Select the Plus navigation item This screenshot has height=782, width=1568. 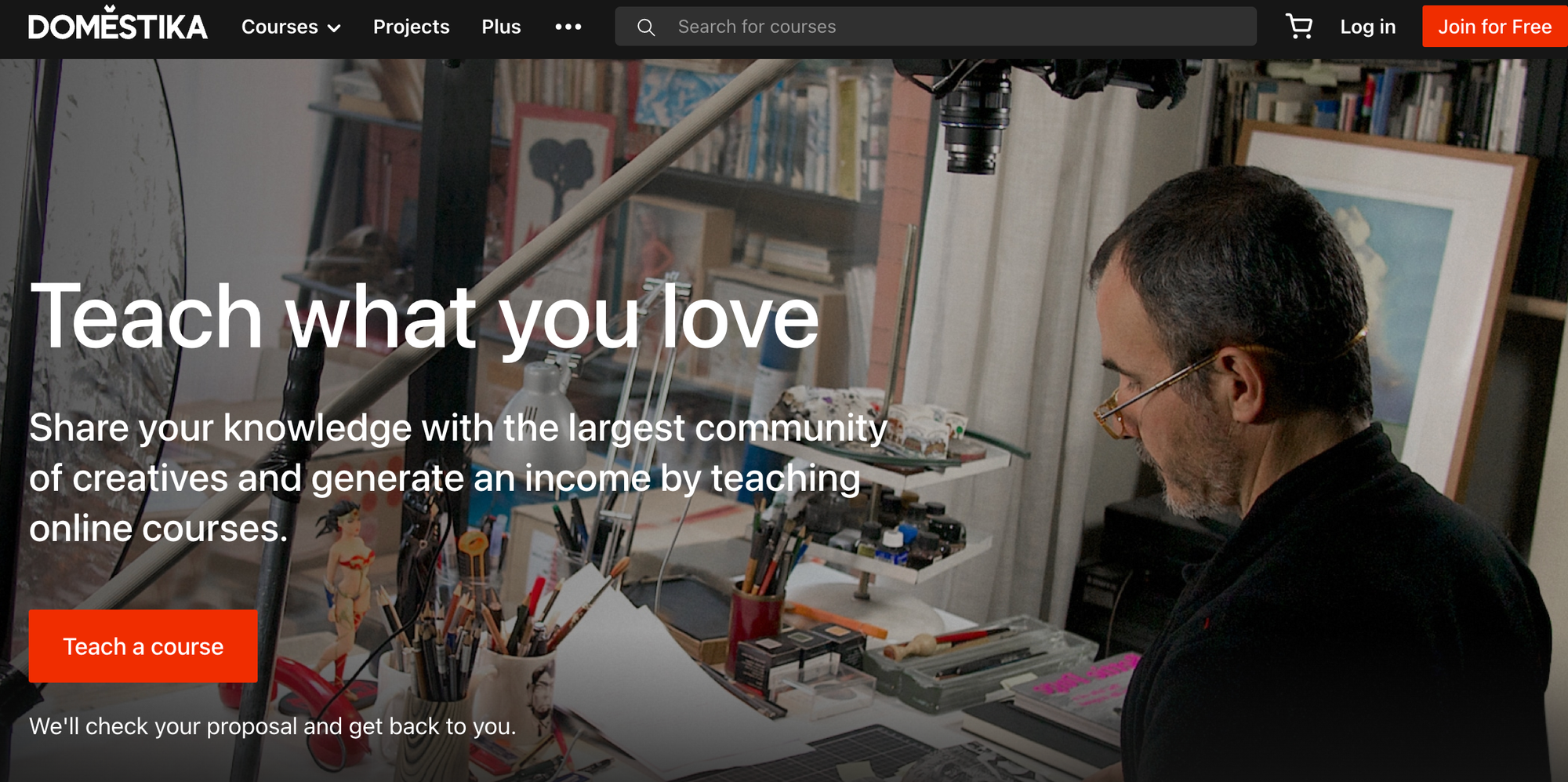501,27
